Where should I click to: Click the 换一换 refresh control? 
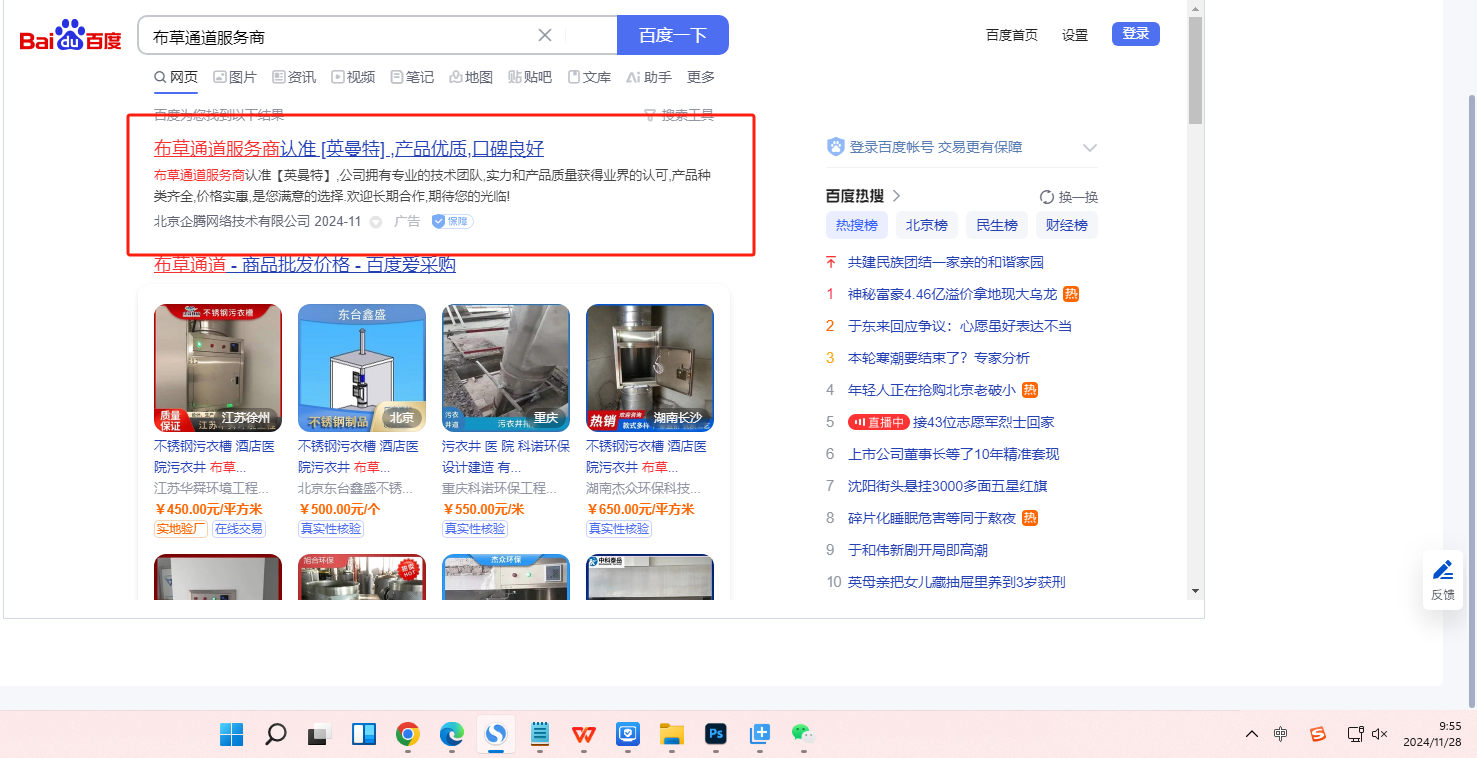pyautogui.click(x=1069, y=197)
